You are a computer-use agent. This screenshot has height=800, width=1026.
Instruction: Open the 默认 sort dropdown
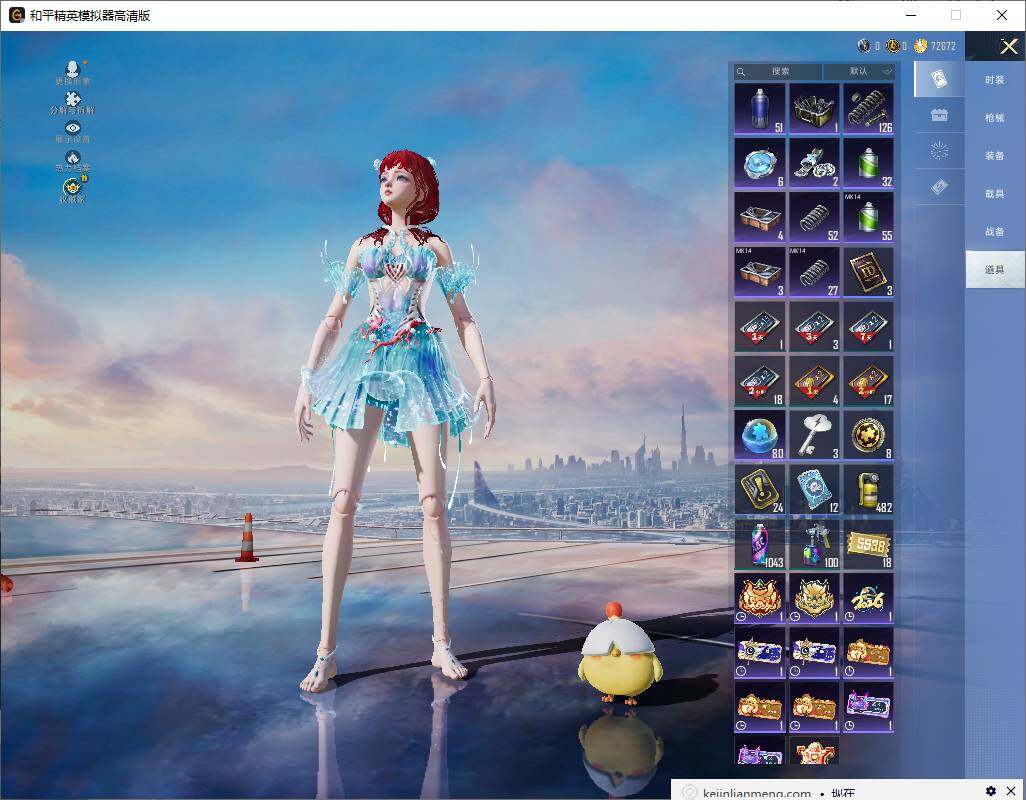pos(860,71)
